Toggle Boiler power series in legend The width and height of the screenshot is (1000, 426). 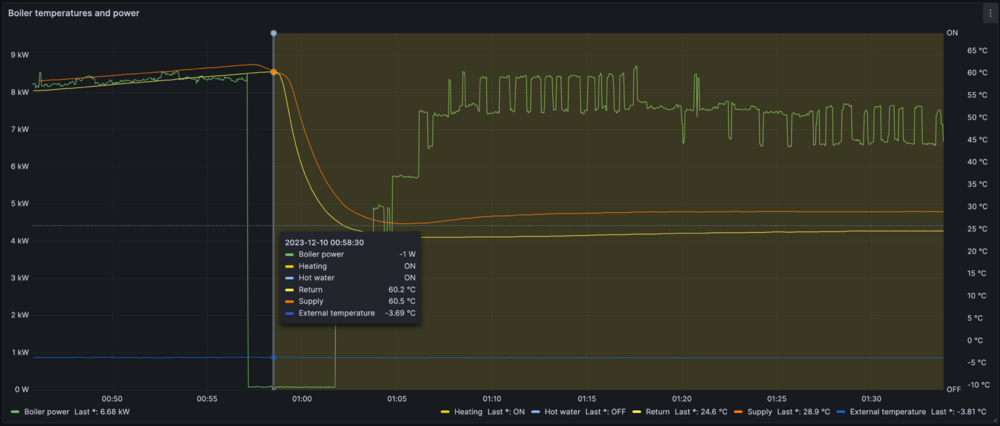(47, 411)
